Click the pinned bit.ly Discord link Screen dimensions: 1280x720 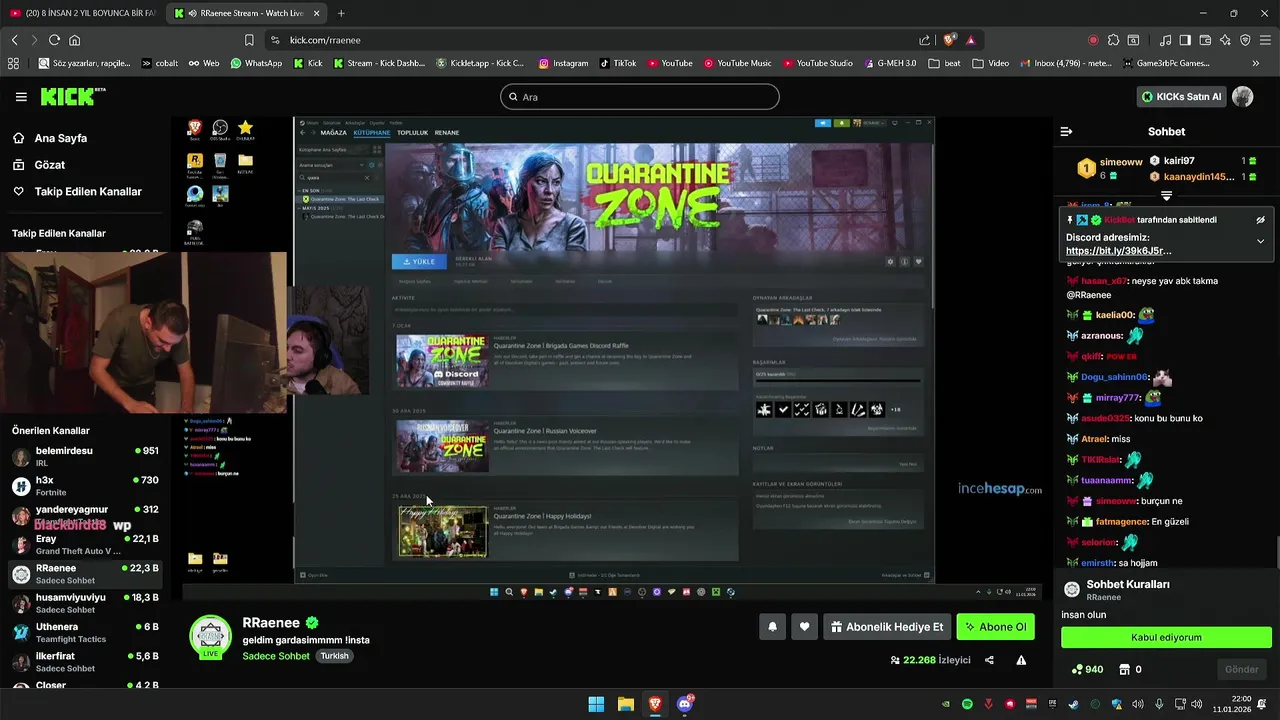point(1118,251)
